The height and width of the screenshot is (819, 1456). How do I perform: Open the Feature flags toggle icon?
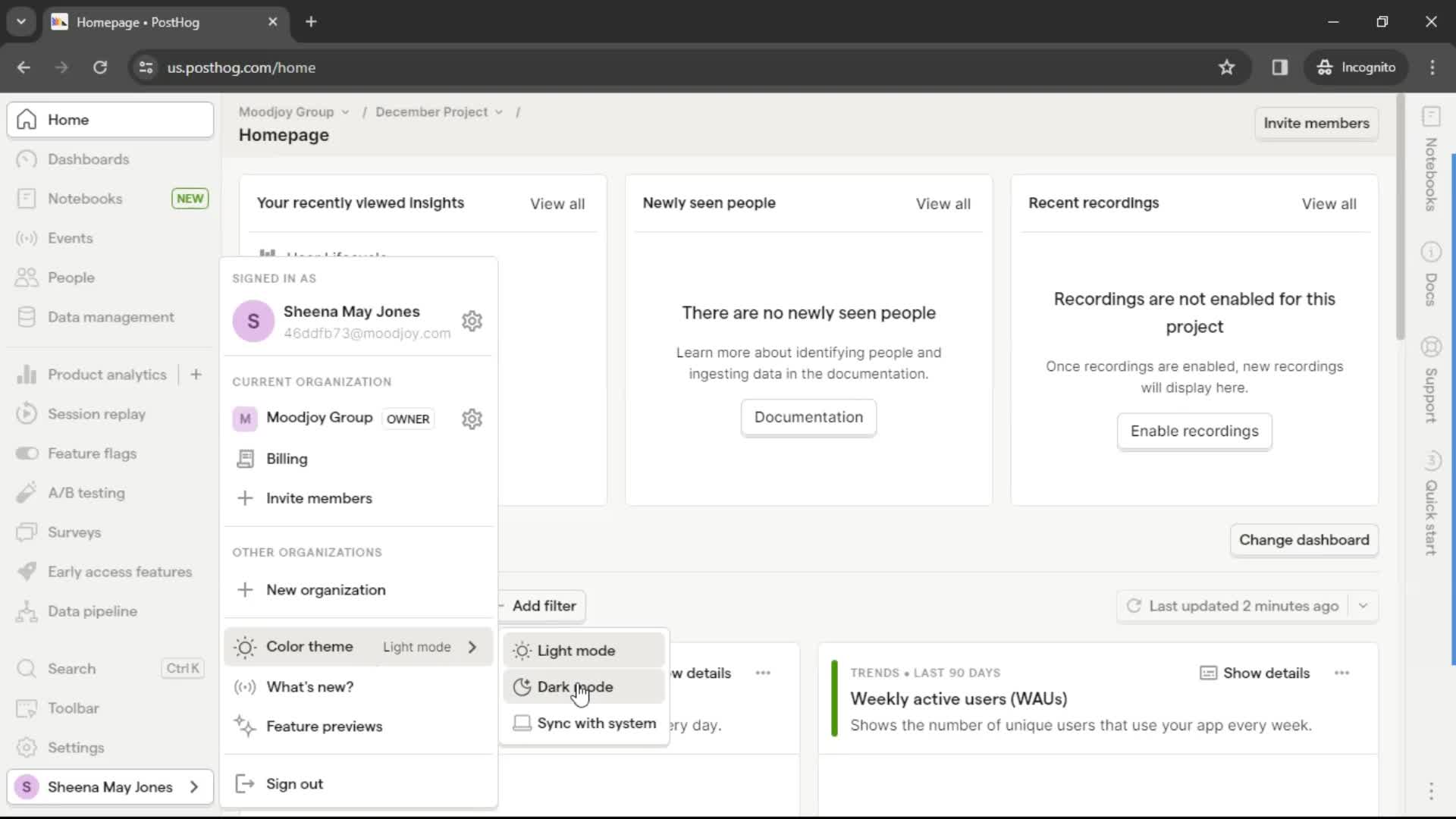click(27, 453)
